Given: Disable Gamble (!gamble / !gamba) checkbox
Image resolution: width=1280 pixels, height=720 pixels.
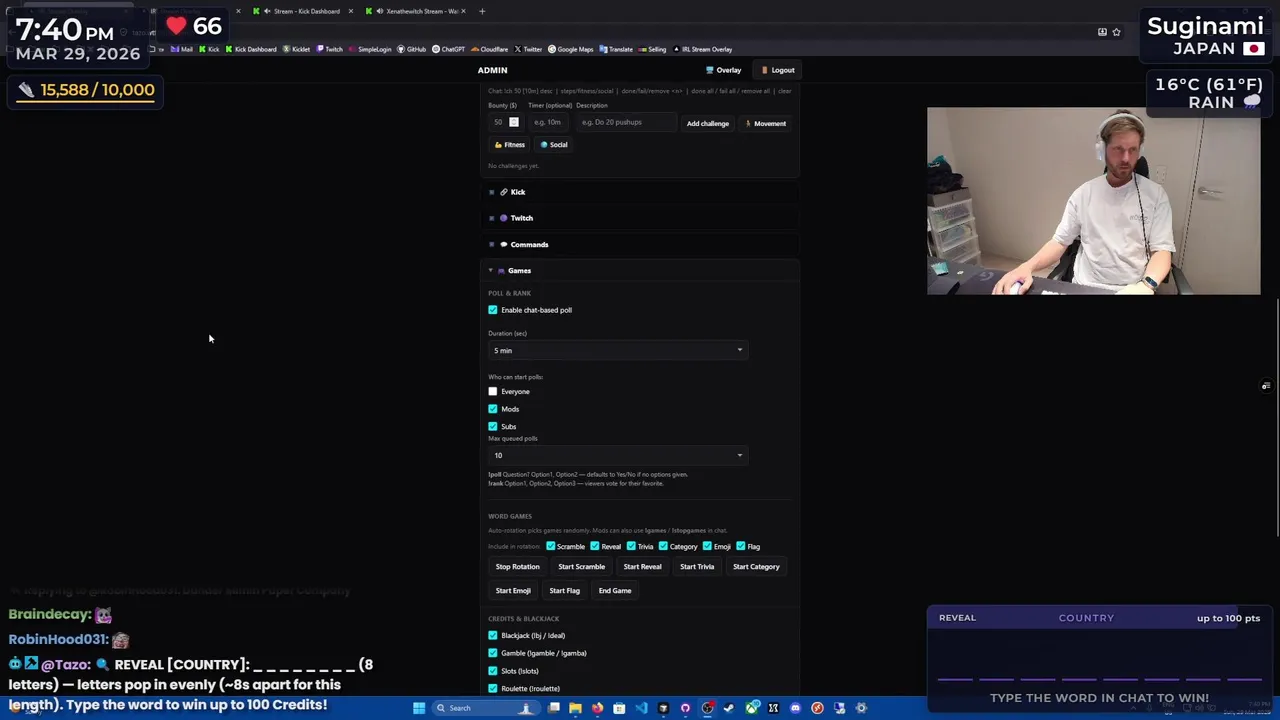Looking at the screenshot, I should (493, 653).
